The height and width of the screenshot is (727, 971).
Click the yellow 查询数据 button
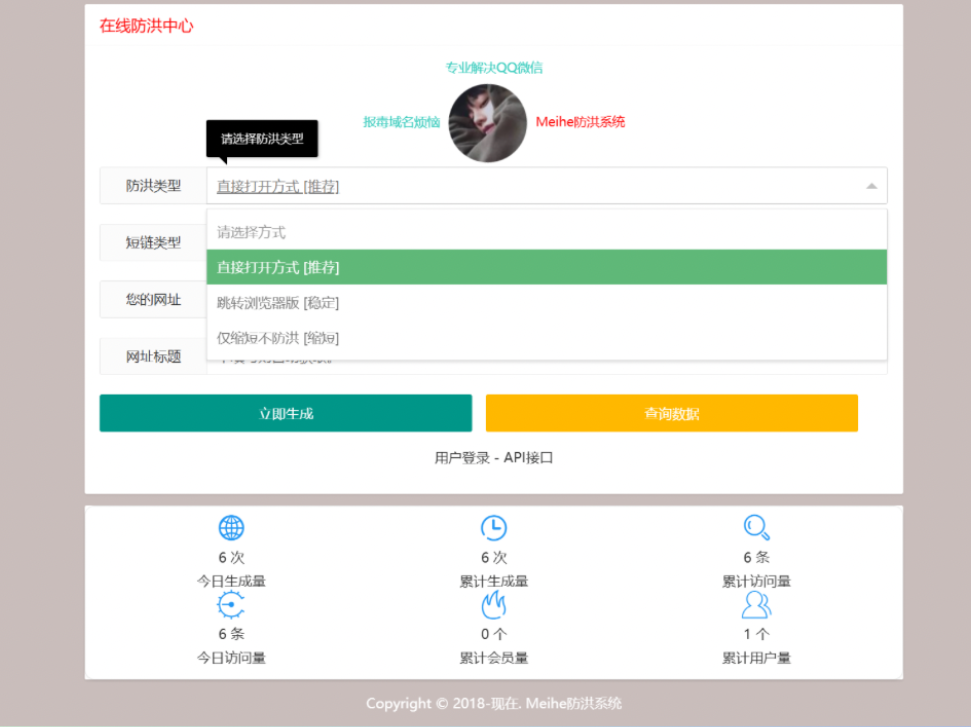(x=671, y=412)
